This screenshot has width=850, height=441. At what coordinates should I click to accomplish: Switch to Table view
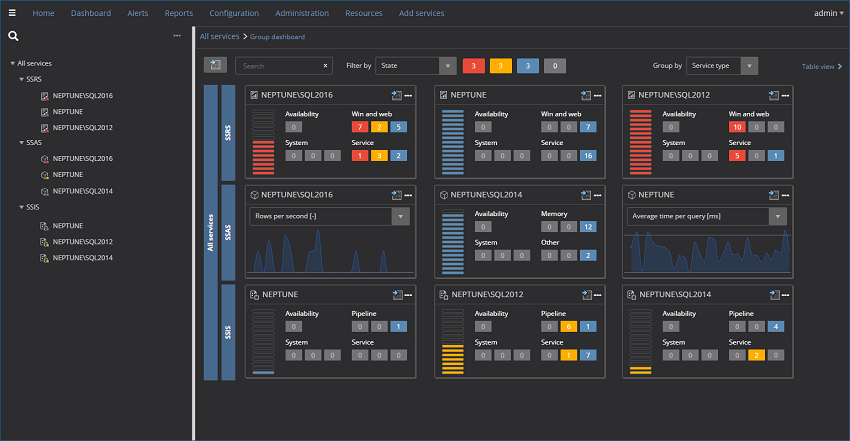(822, 67)
